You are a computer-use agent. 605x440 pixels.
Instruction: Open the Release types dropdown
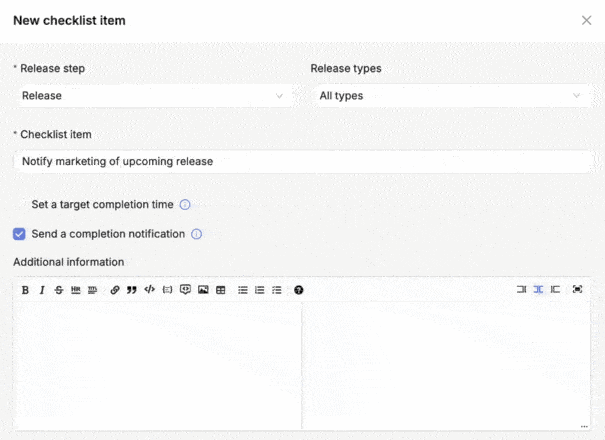click(x=451, y=96)
